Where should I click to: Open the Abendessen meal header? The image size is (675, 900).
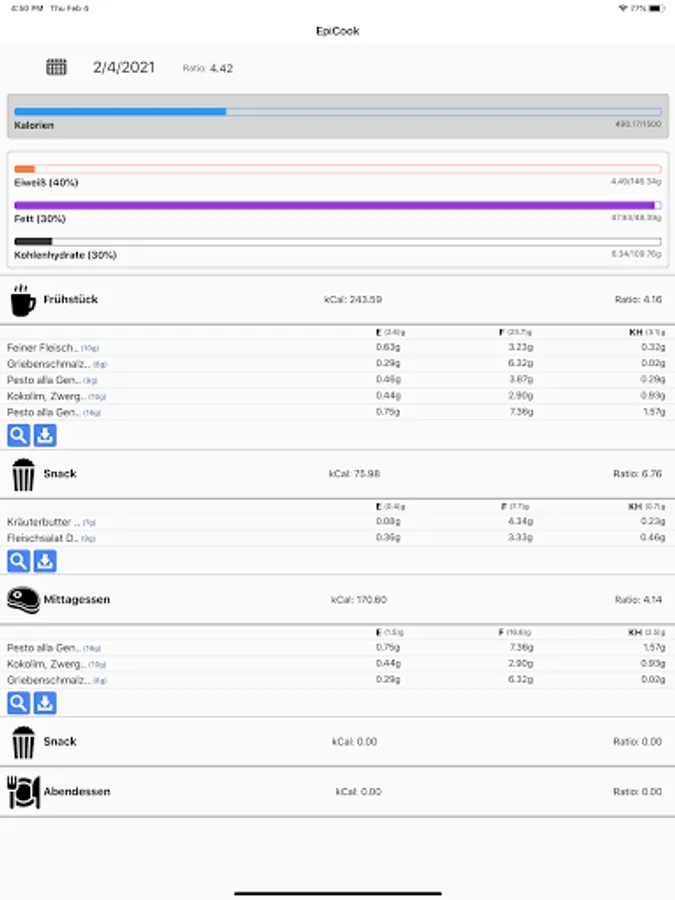click(338, 792)
